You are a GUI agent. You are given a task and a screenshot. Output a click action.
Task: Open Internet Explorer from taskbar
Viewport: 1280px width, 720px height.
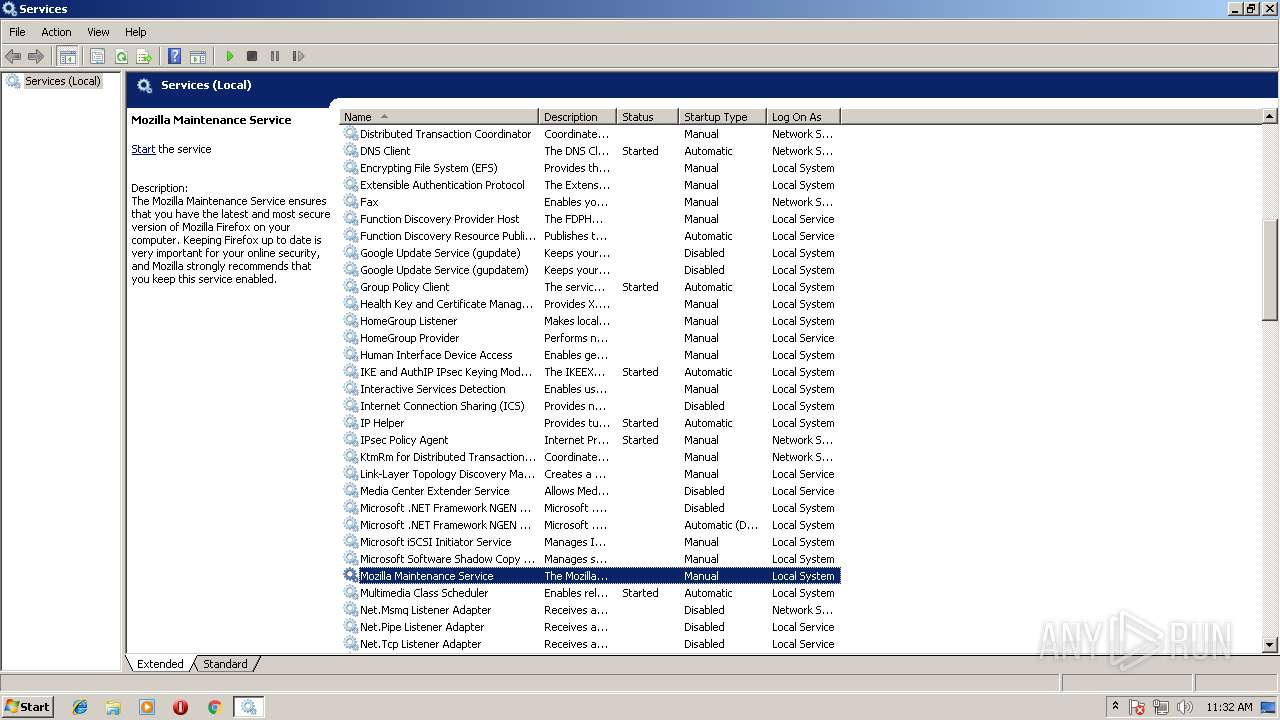click(80, 707)
